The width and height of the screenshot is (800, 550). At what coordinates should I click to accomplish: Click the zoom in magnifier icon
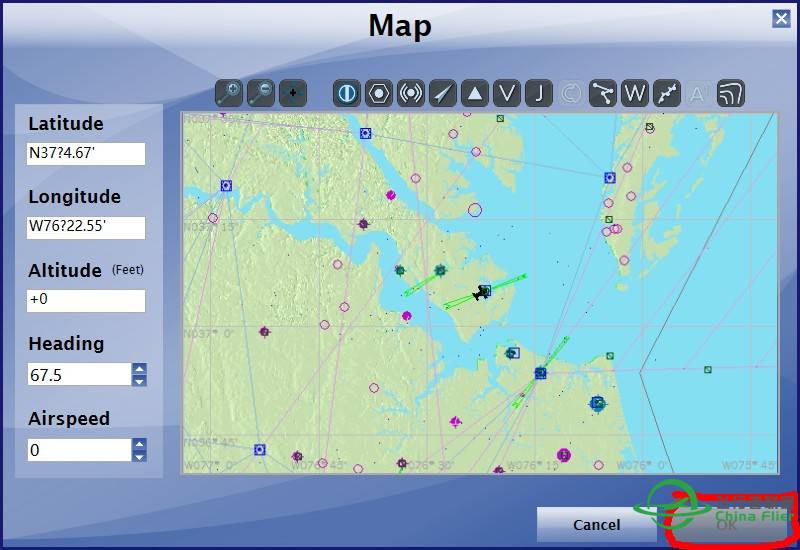click(229, 94)
